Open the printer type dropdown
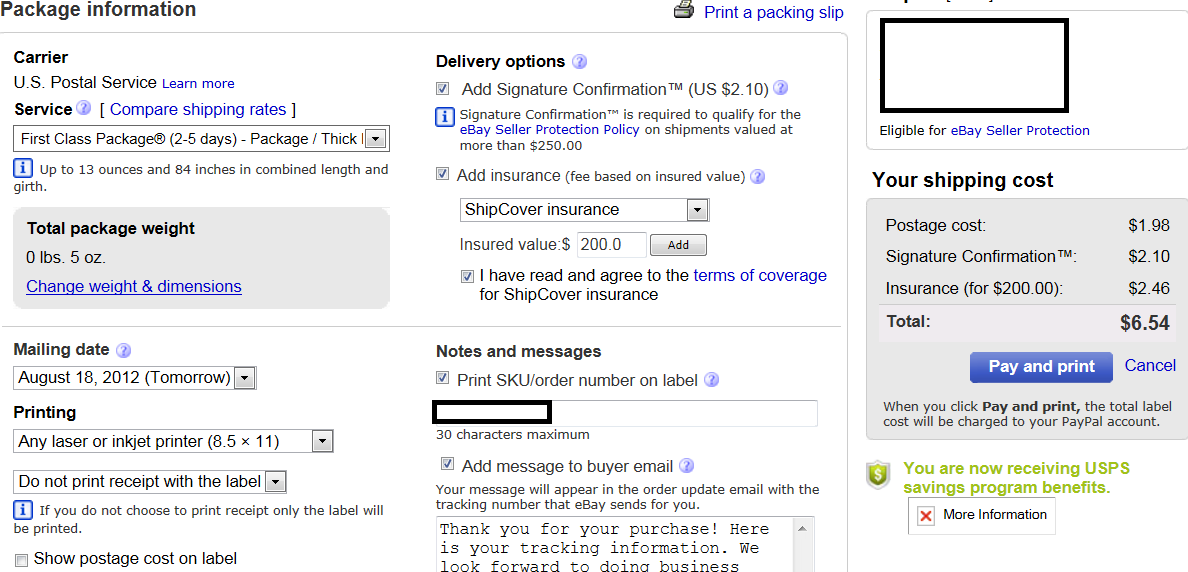1188x572 pixels. point(321,441)
